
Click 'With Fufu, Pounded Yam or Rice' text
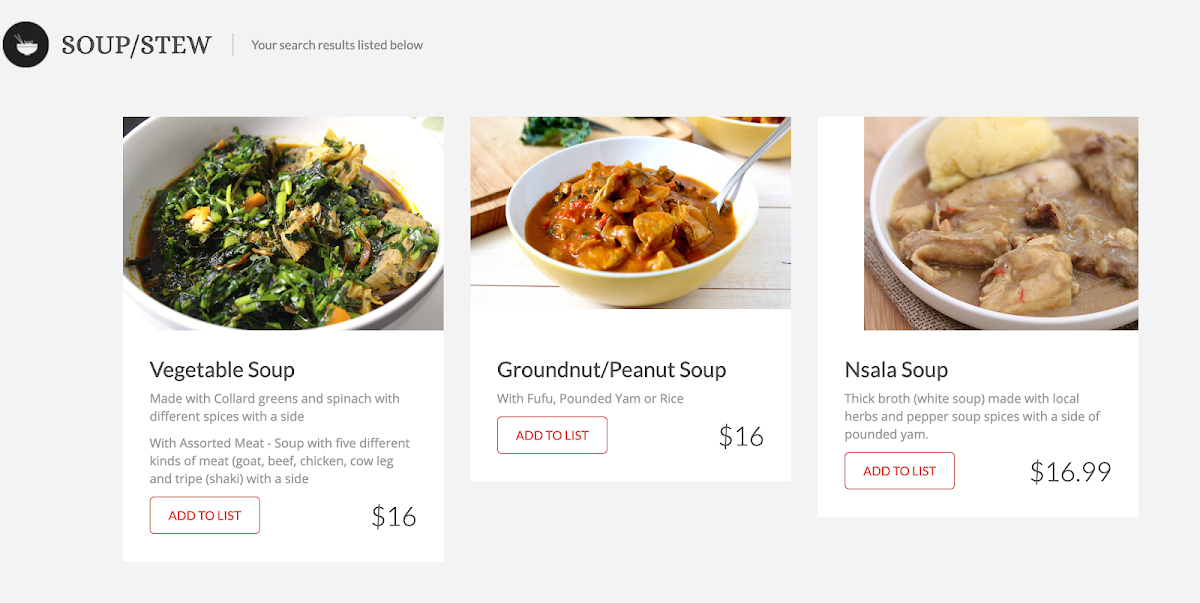tap(590, 398)
